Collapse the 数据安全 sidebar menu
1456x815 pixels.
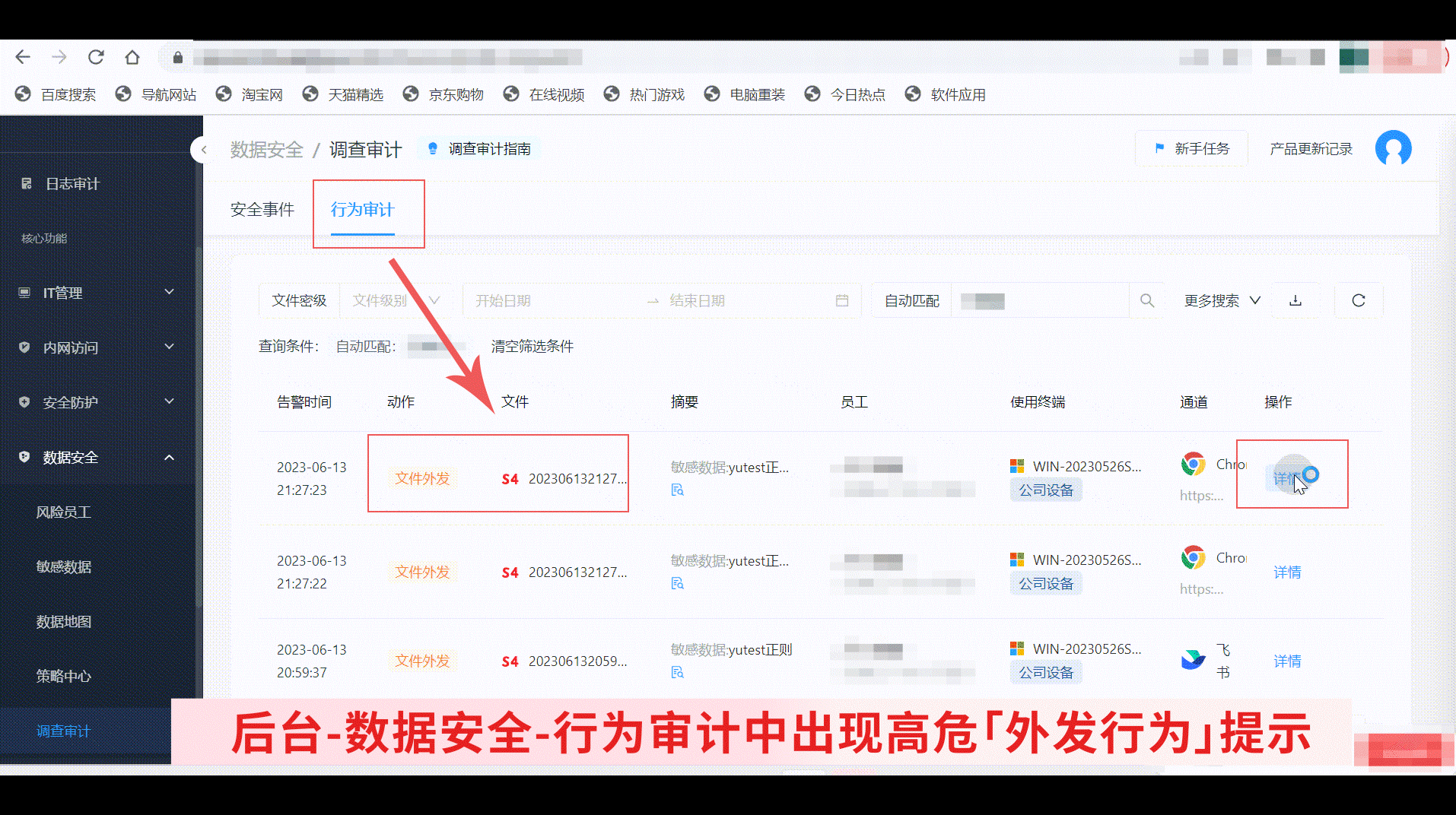[97, 457]
